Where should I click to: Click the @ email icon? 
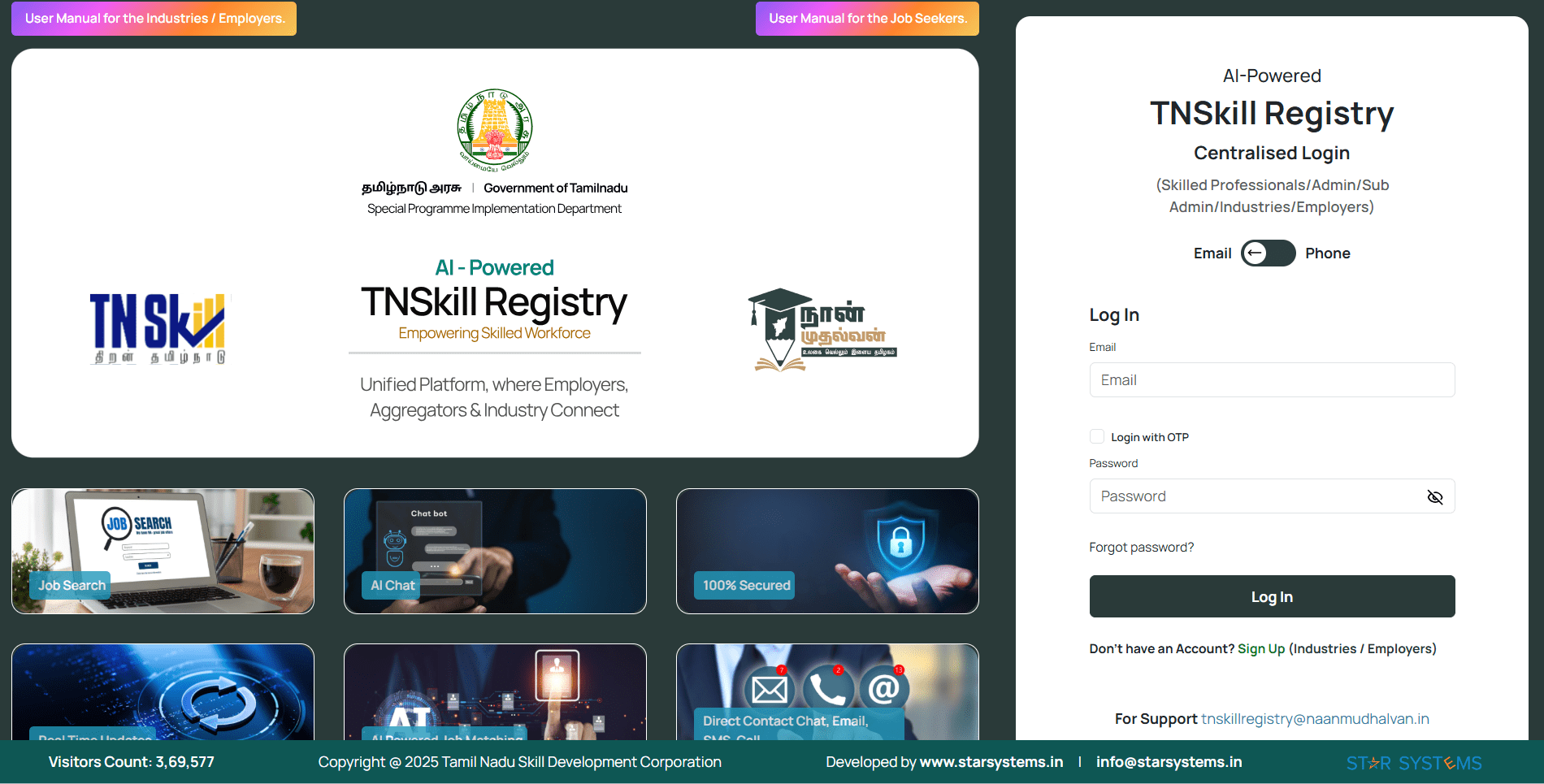[884, 690]
